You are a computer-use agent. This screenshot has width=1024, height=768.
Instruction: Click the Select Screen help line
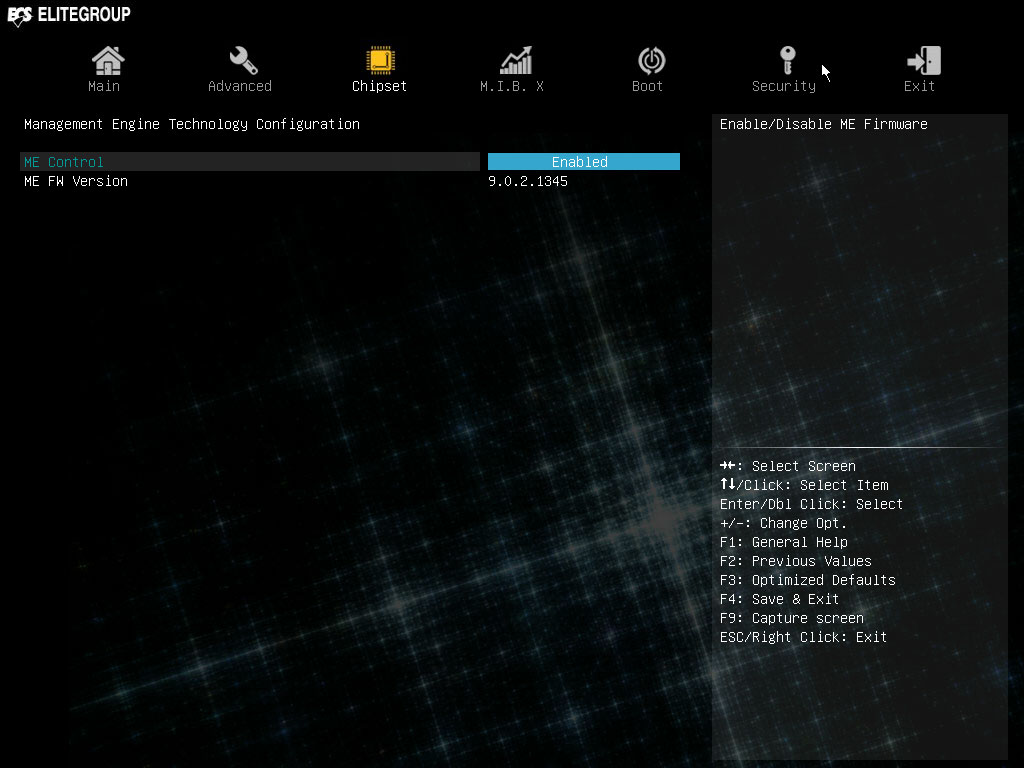pyautogui.click(x=788, y=466)
